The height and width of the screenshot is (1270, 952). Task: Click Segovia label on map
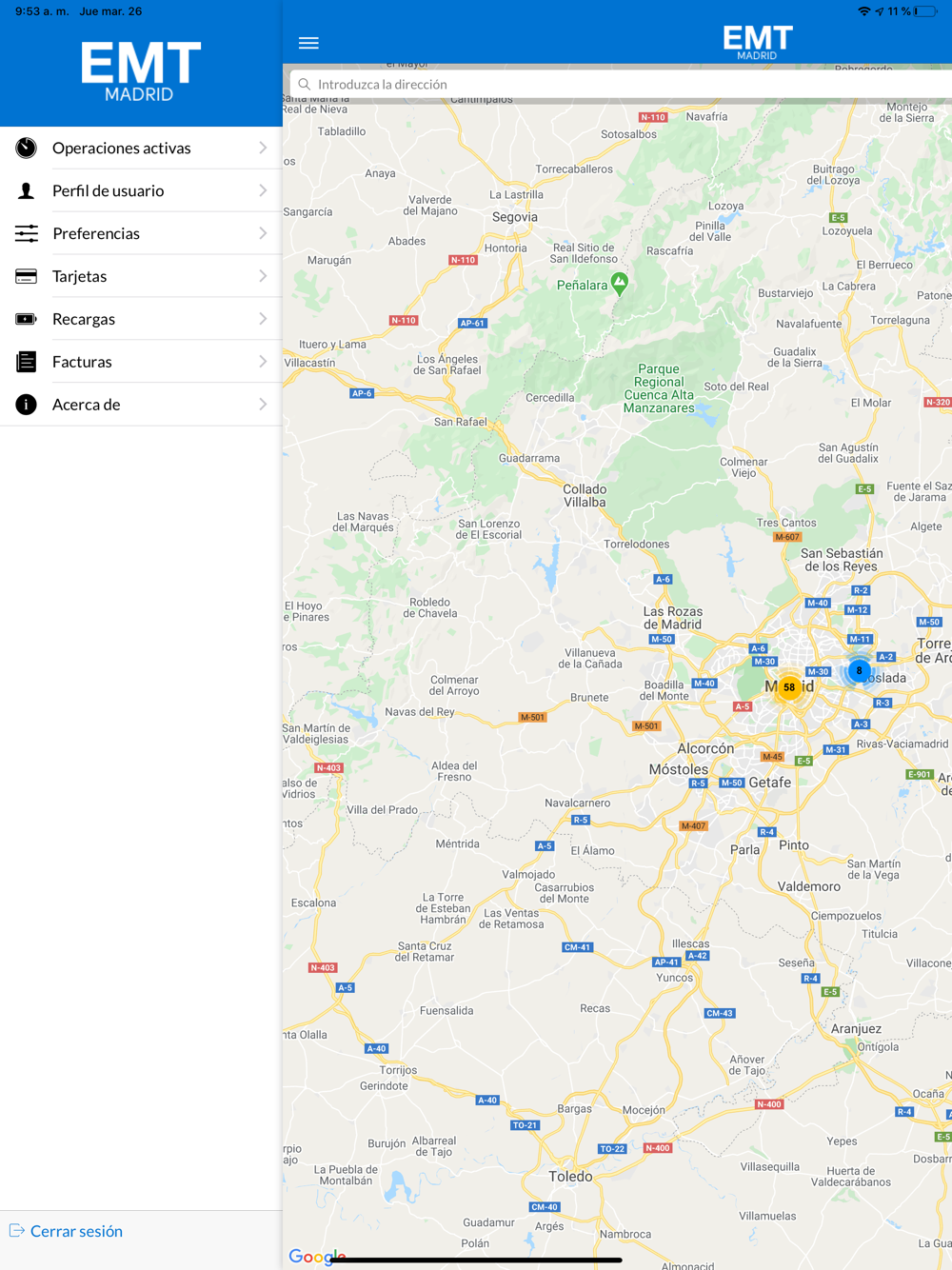coord(515,217)
